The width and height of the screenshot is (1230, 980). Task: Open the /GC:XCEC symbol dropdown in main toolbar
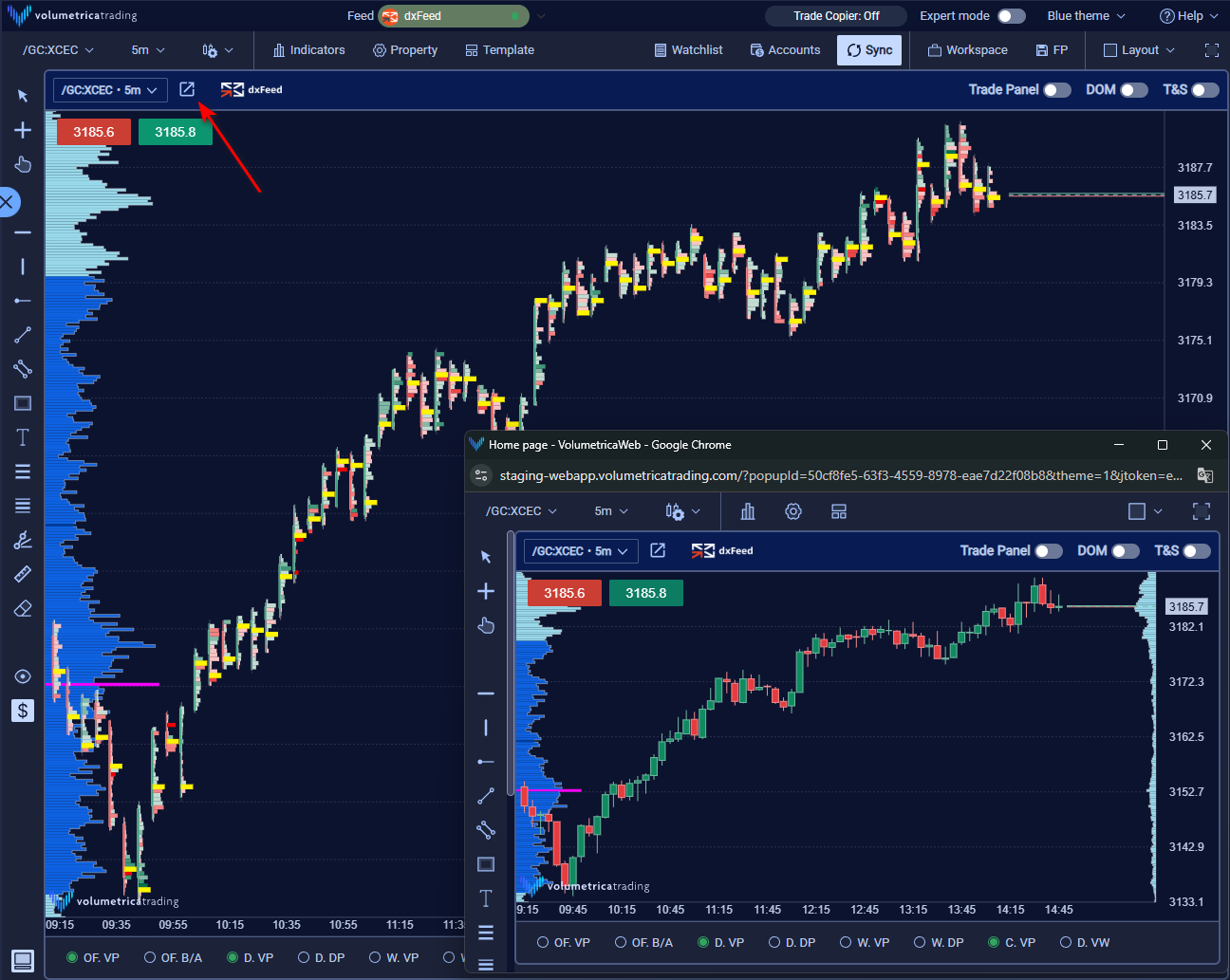59,50
